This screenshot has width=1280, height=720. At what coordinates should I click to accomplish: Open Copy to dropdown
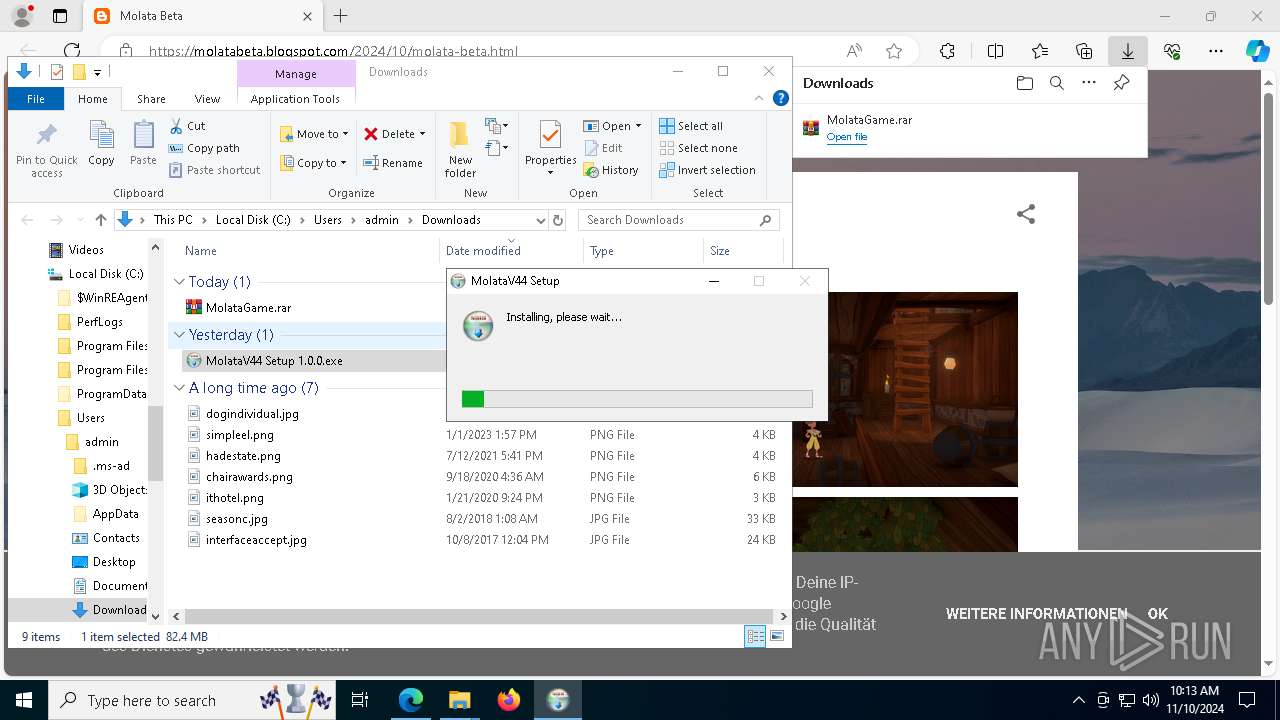313,163
